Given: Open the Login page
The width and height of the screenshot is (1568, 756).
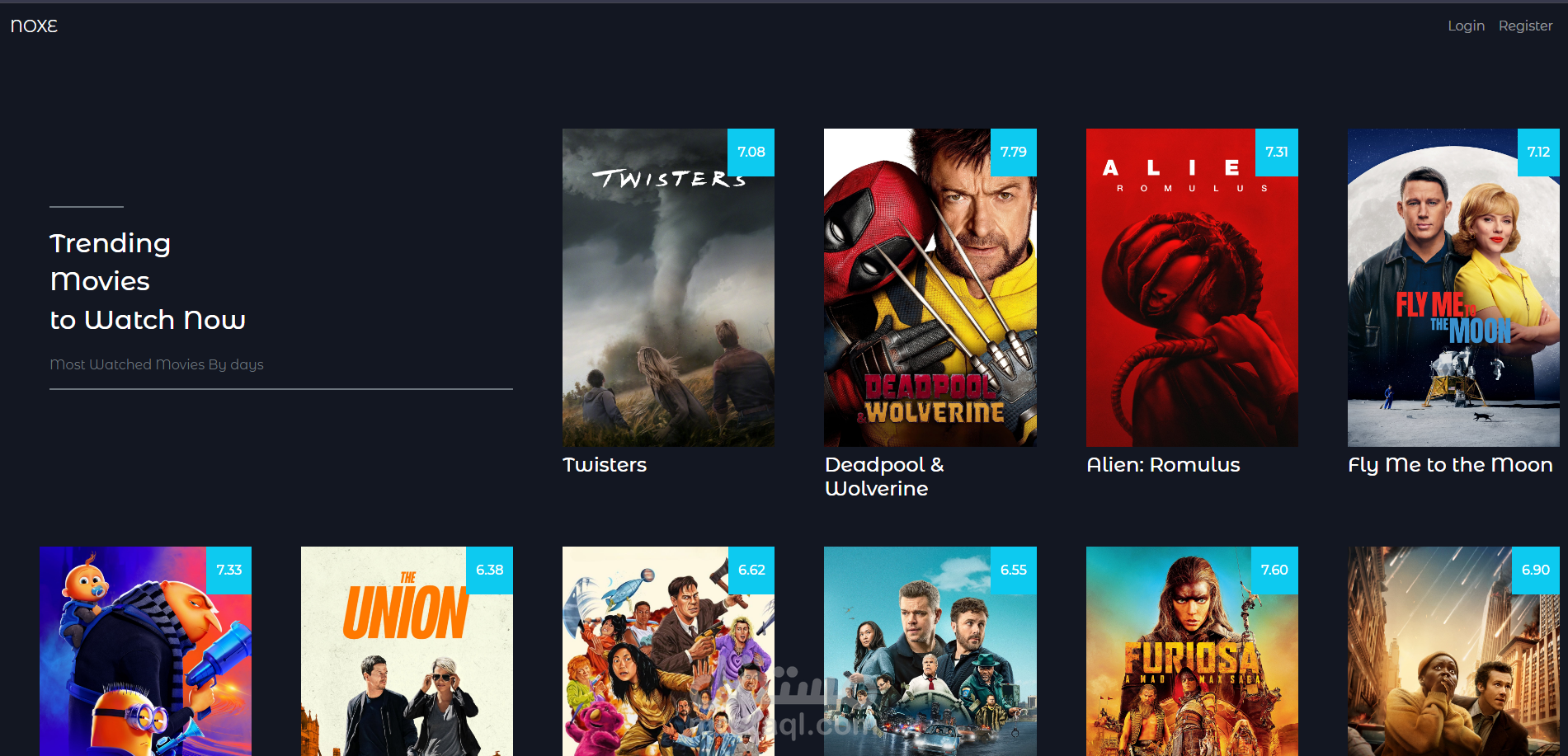Looking at the screenshot, I should 1466,26.
